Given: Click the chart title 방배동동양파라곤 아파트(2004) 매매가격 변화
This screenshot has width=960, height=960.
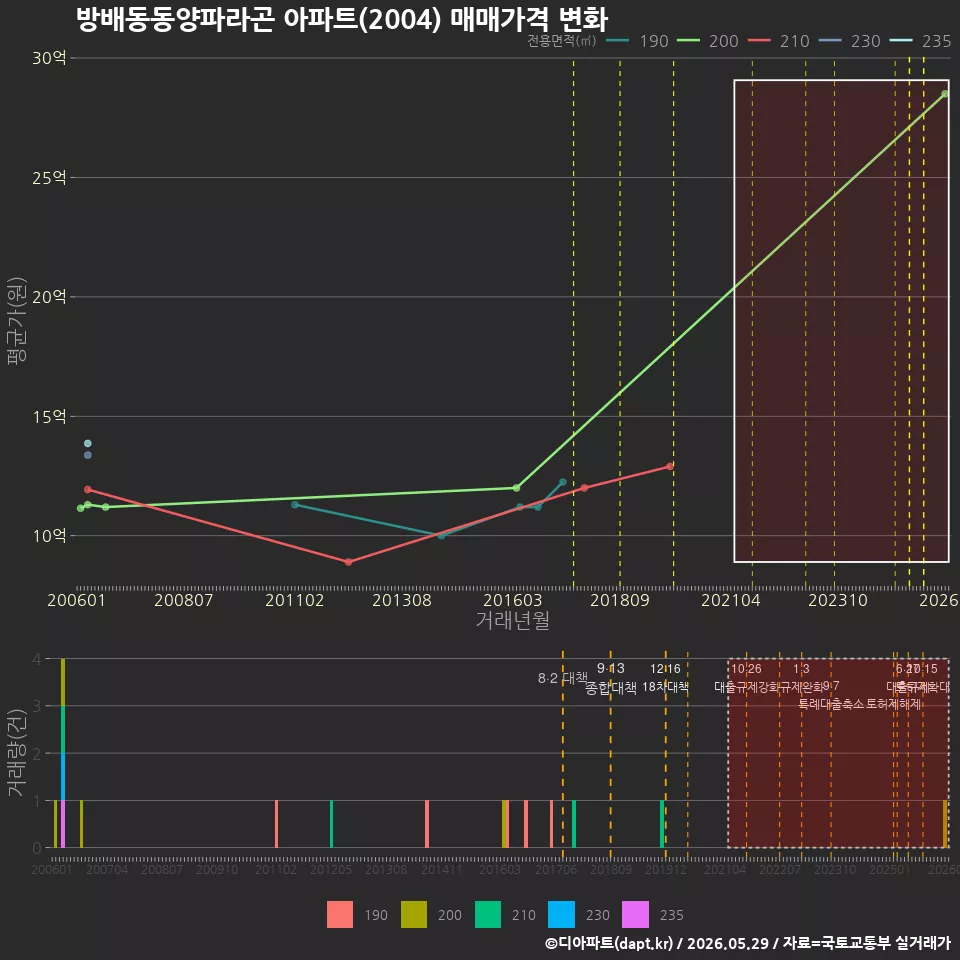Looking at the screenshot, I should pos(342,19).
